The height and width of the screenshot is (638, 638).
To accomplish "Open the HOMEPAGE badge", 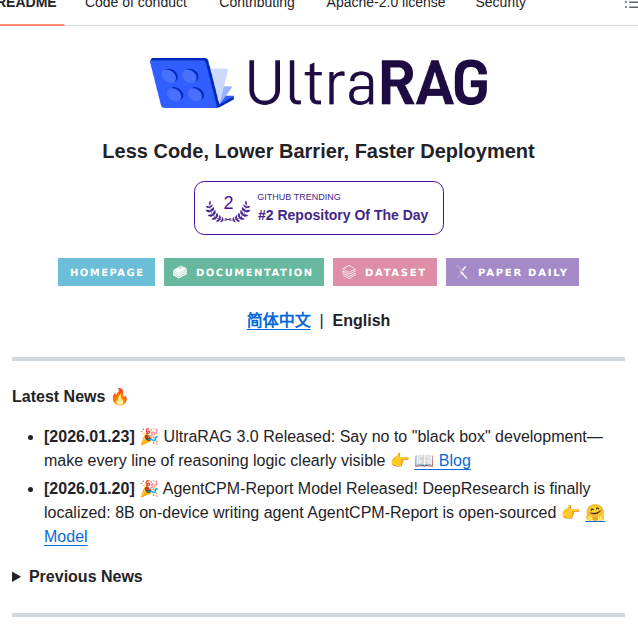I will tap(106, 272).
